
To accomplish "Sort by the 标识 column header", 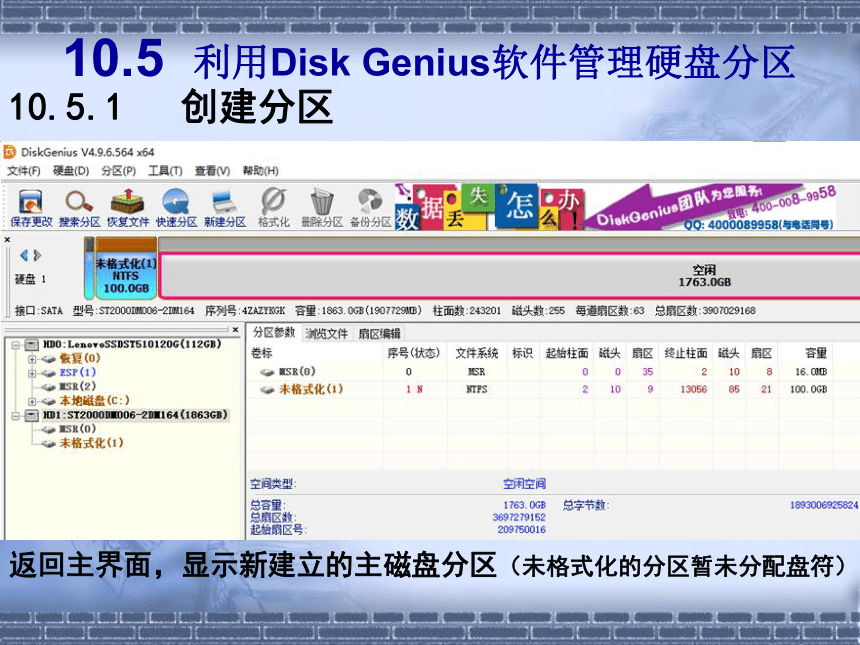I will [x=523, y=353].
